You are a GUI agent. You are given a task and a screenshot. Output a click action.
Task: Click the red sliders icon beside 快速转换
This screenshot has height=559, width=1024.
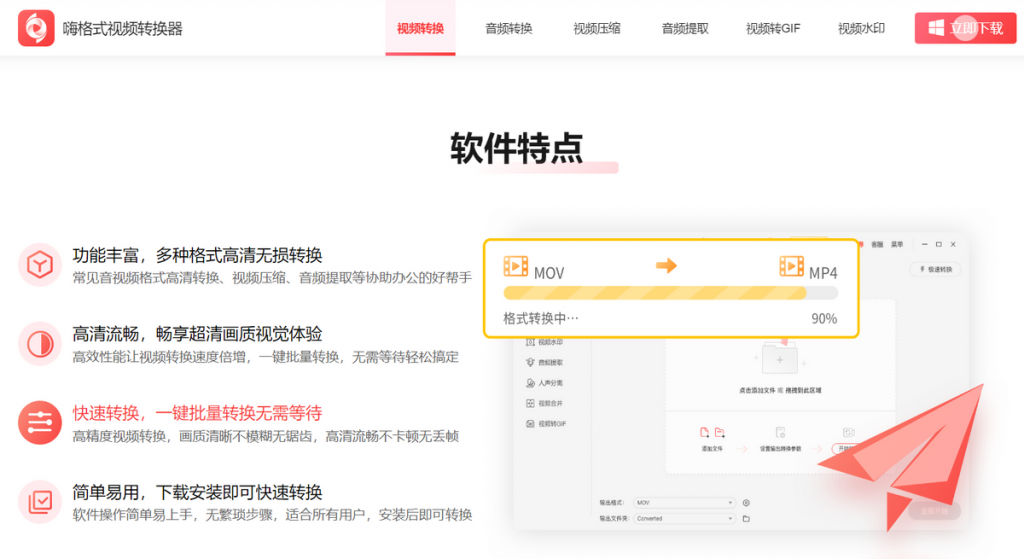click(40, 423)
